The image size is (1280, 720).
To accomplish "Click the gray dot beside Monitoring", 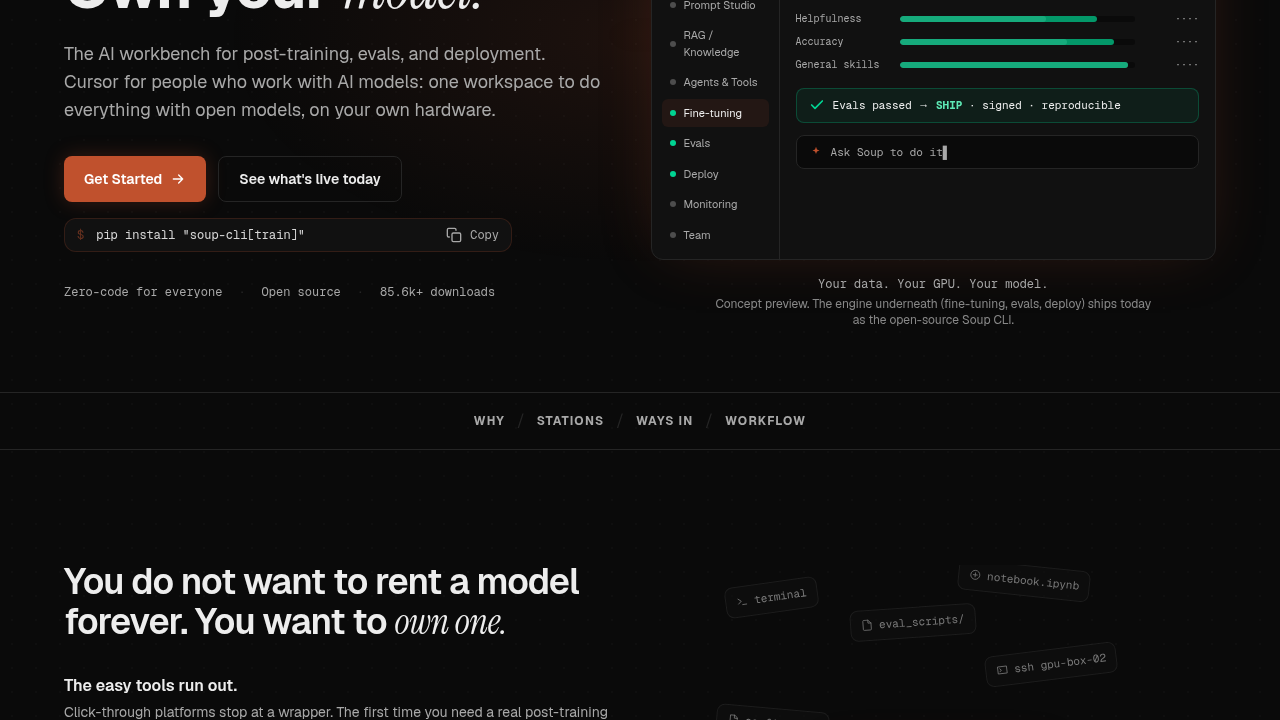I will point(673,204).
